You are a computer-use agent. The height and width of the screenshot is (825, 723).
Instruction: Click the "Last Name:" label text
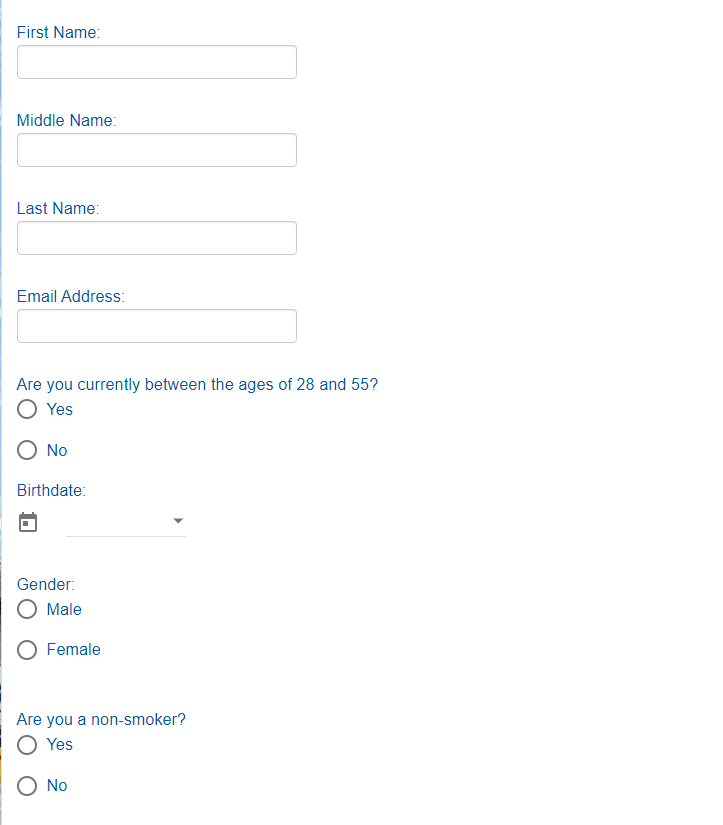(58, 208)
